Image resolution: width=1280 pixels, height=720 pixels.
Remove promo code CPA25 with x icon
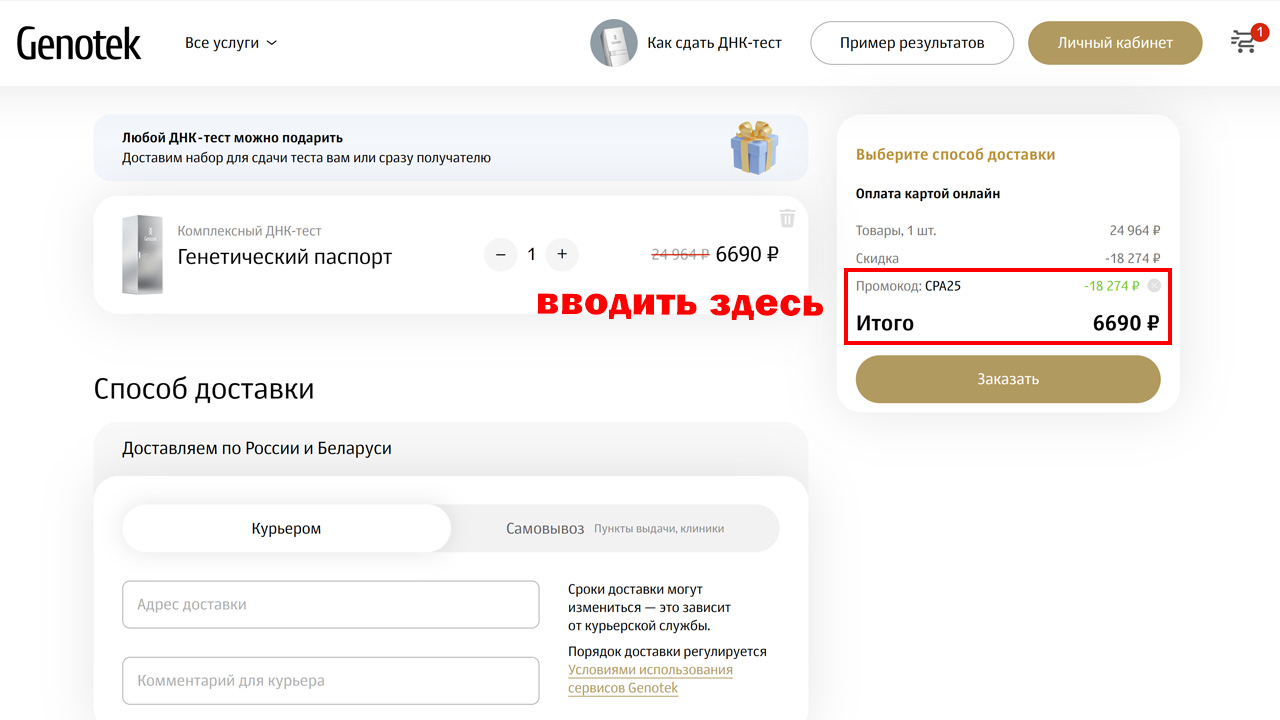coord(1154,286)
